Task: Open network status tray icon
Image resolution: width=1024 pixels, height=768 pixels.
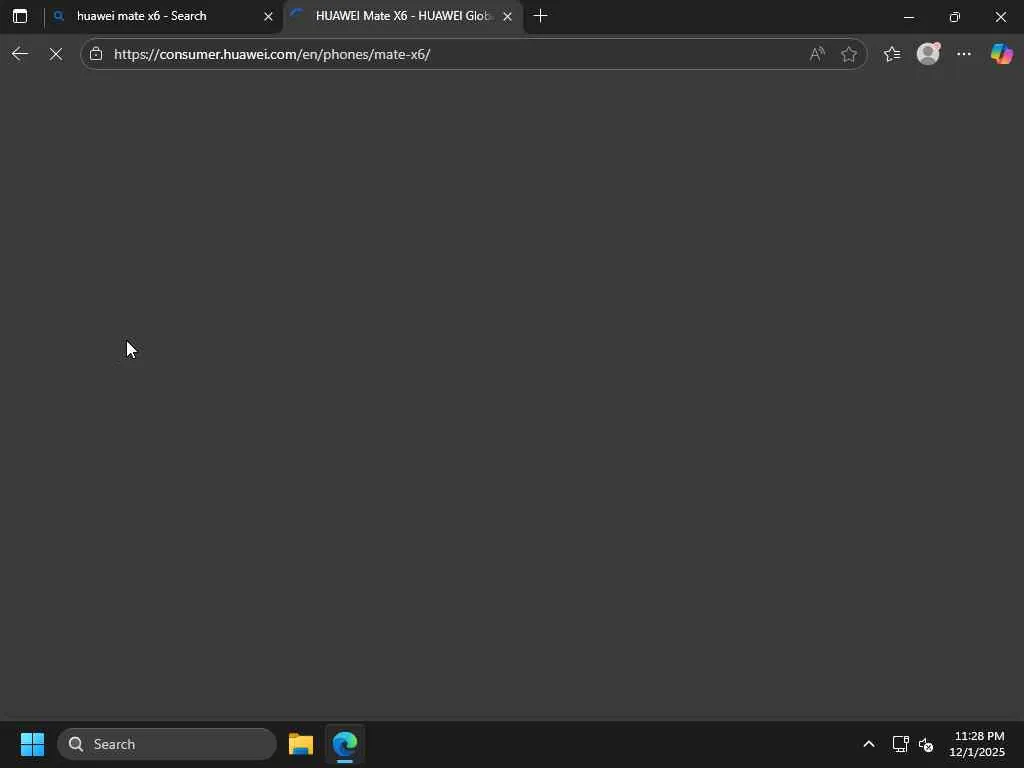Action: click(901, 744)
